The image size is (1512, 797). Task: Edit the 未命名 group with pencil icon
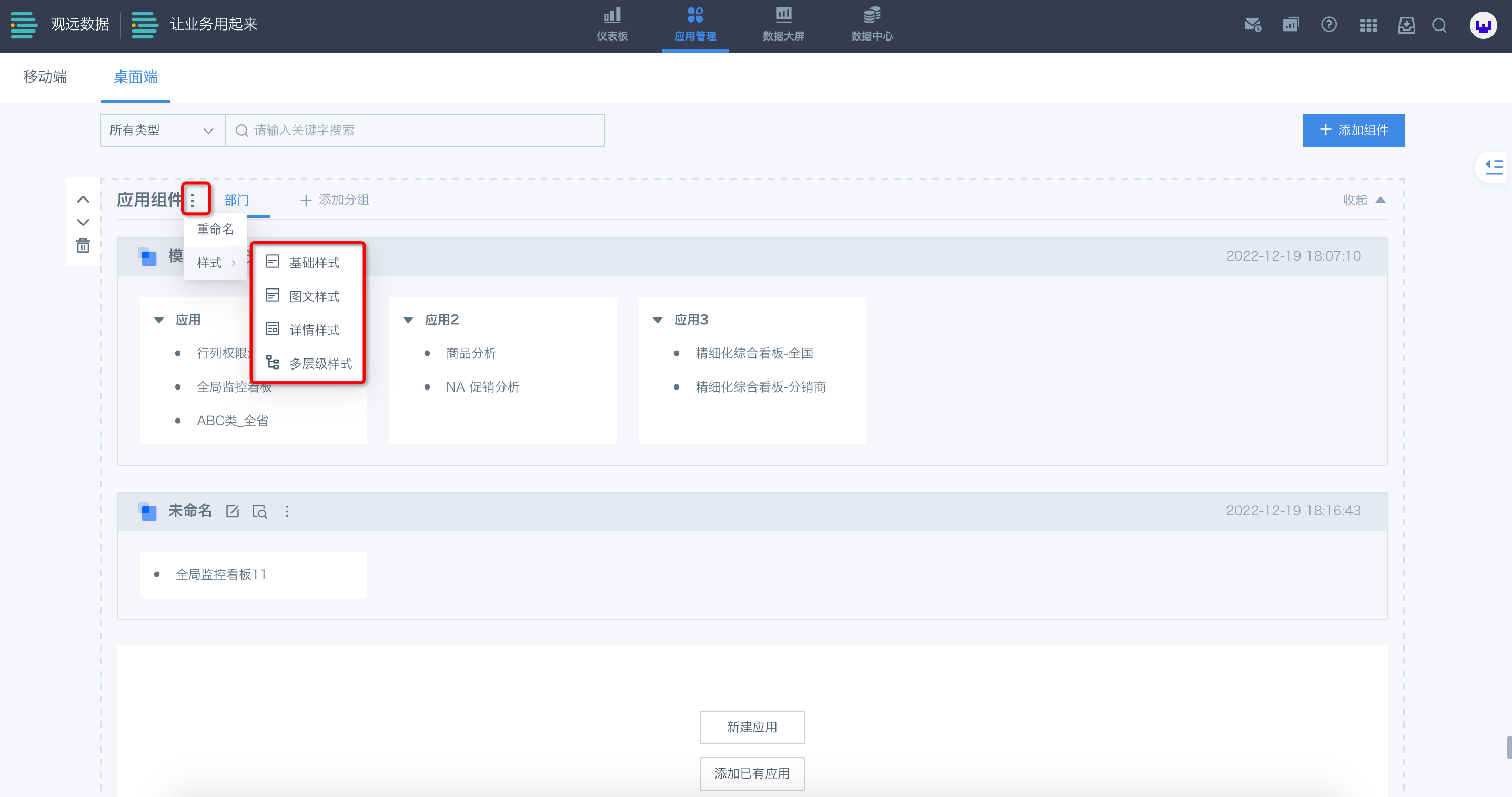(x=233, y=512)
